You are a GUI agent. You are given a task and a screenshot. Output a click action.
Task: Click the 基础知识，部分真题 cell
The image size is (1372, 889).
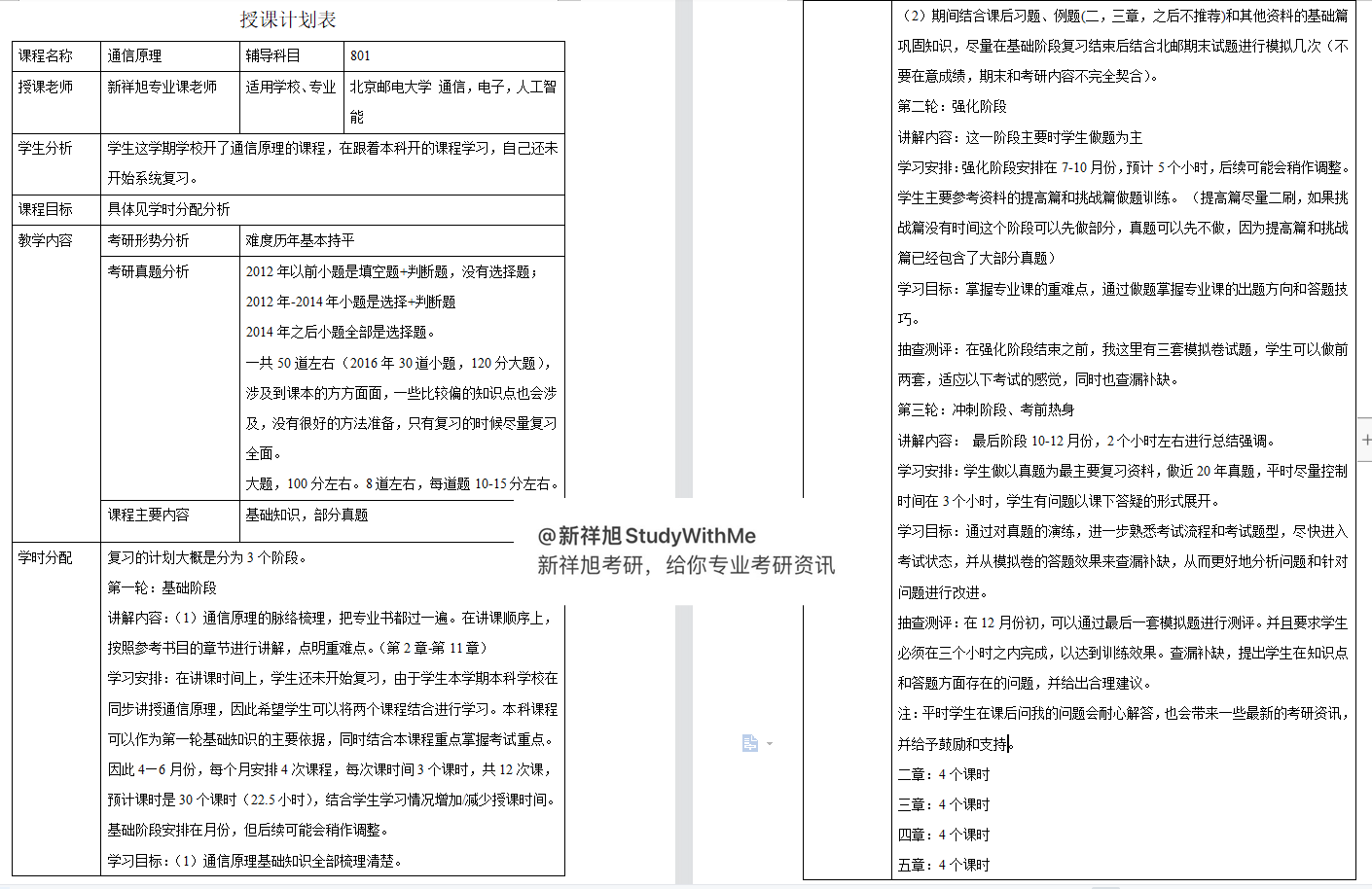point(402,520)
